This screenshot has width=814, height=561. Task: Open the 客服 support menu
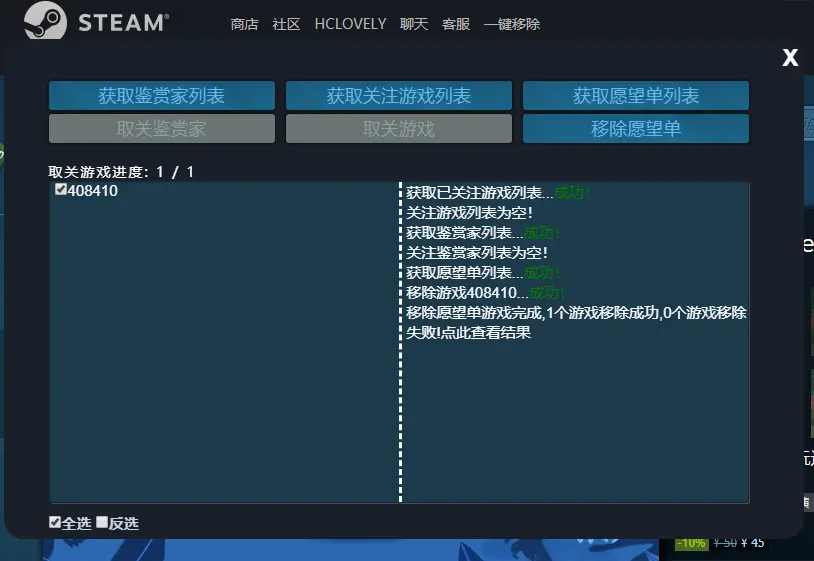(x=456, y=24)
